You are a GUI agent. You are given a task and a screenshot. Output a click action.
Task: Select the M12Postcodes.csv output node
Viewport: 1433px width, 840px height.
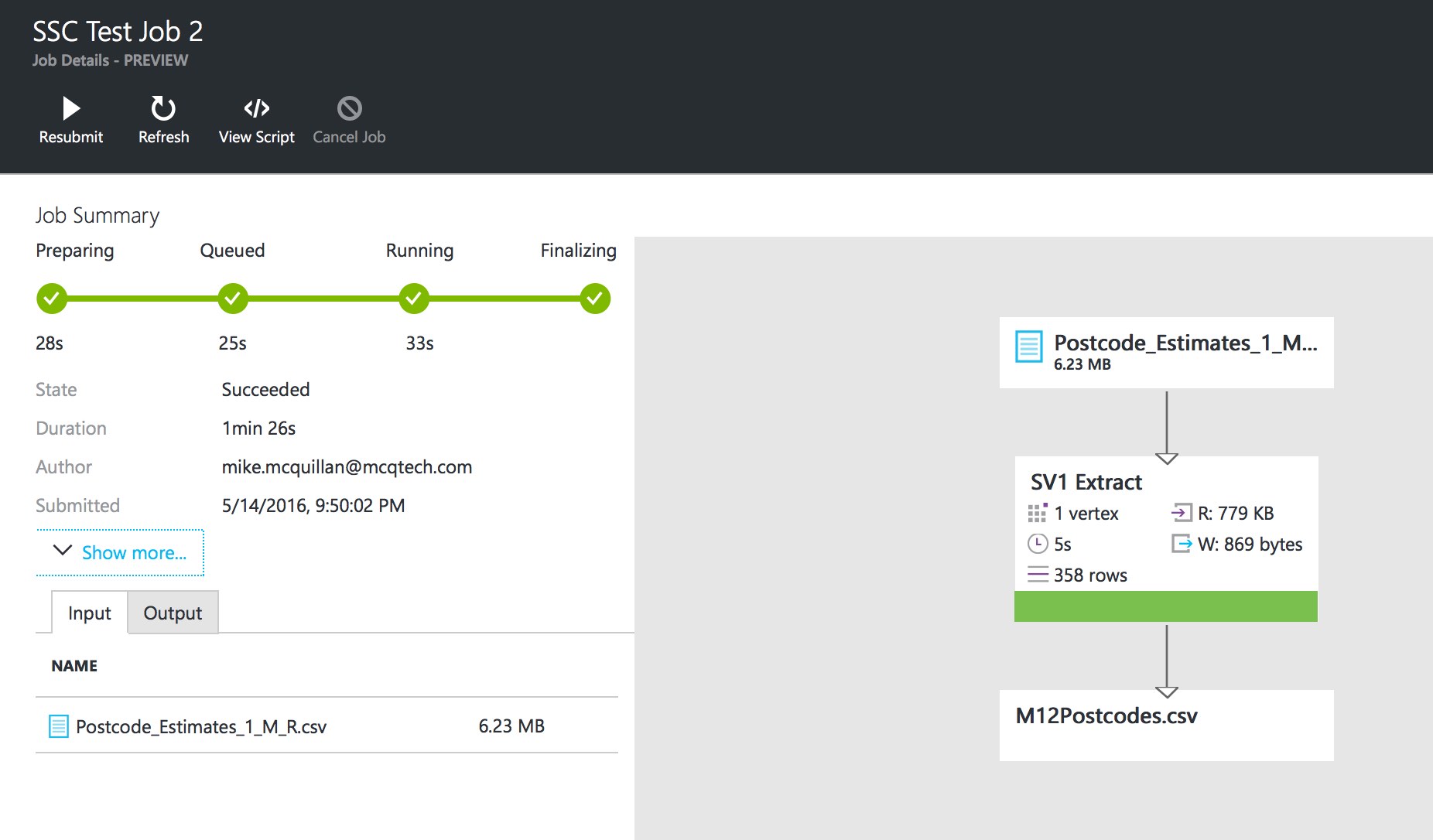[x=1165, y=724]
